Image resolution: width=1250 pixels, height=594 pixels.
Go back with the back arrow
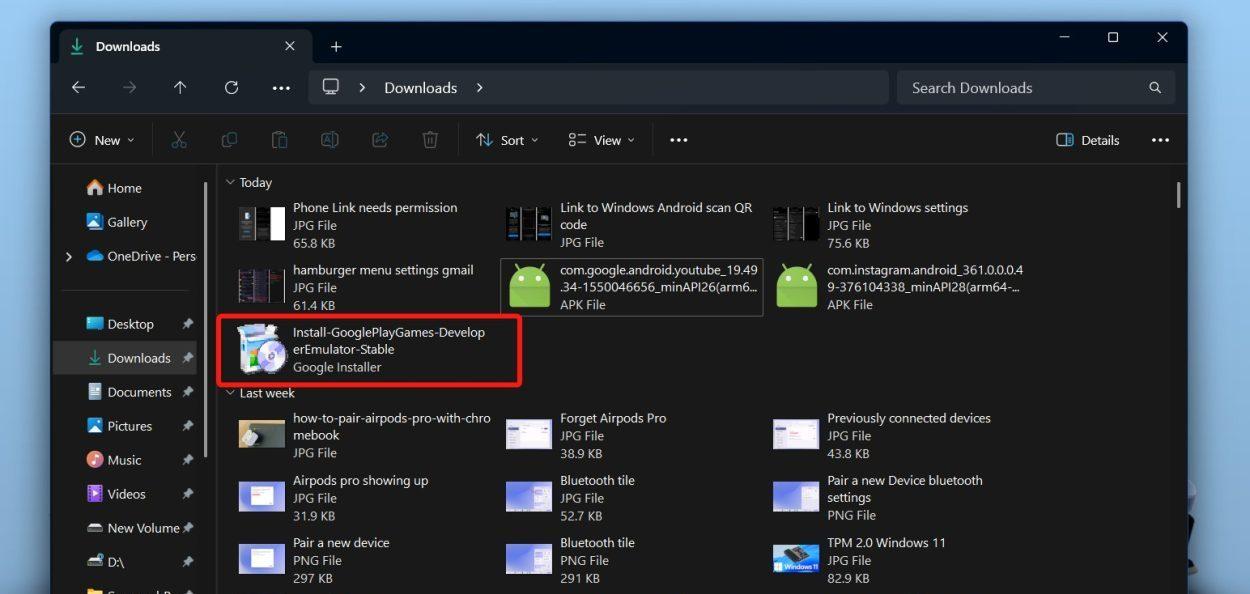click(x=78, y=88)
